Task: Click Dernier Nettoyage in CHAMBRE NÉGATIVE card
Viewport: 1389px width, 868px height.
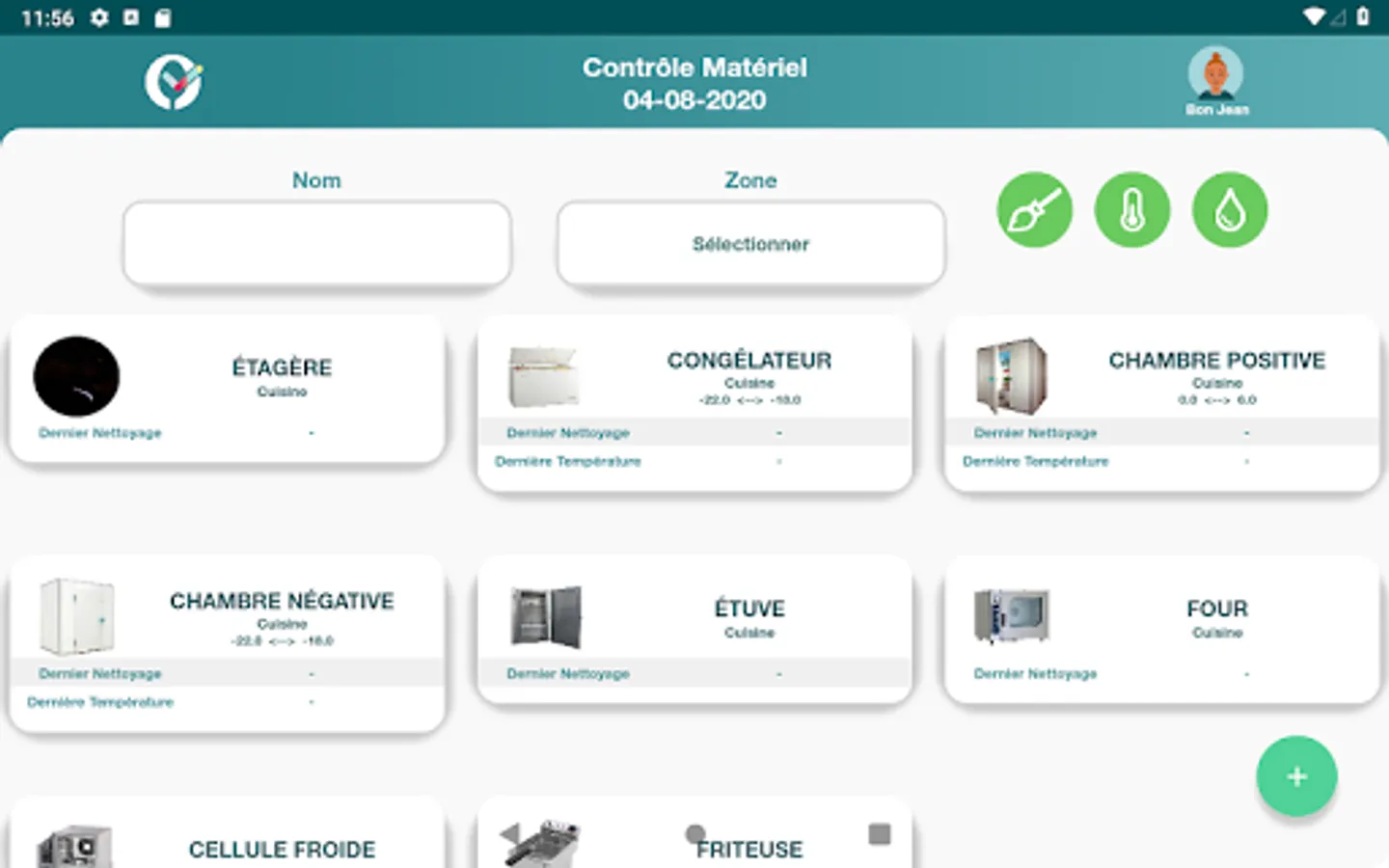Action: (x=100, y=673)
